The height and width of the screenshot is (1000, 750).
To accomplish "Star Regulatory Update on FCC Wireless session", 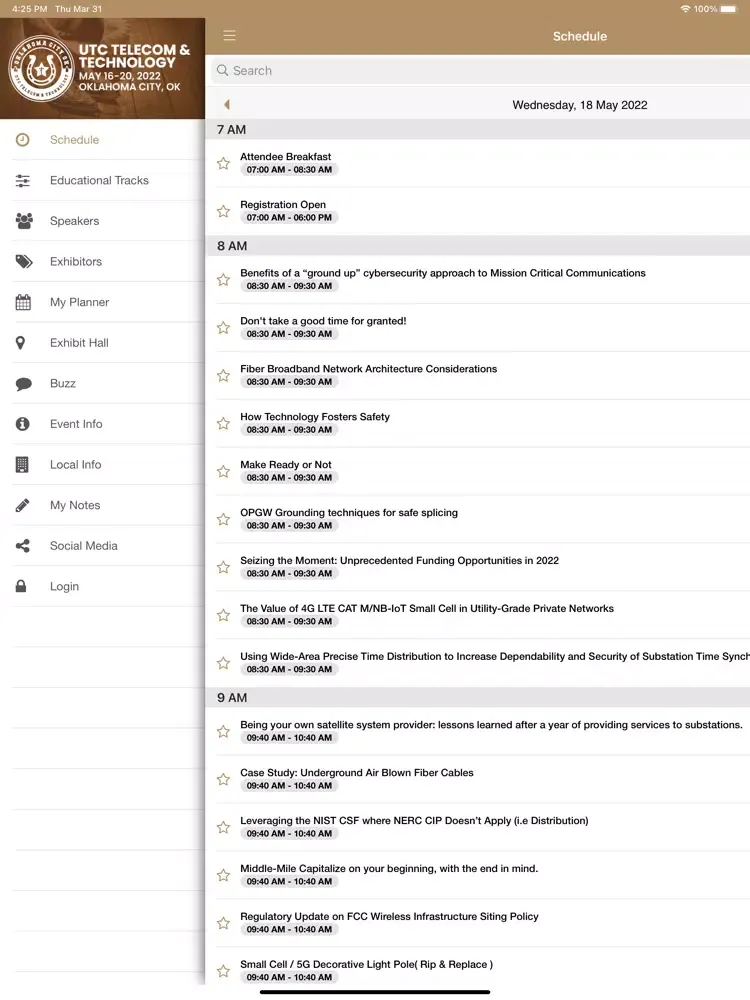I will (x=223, y=923).
